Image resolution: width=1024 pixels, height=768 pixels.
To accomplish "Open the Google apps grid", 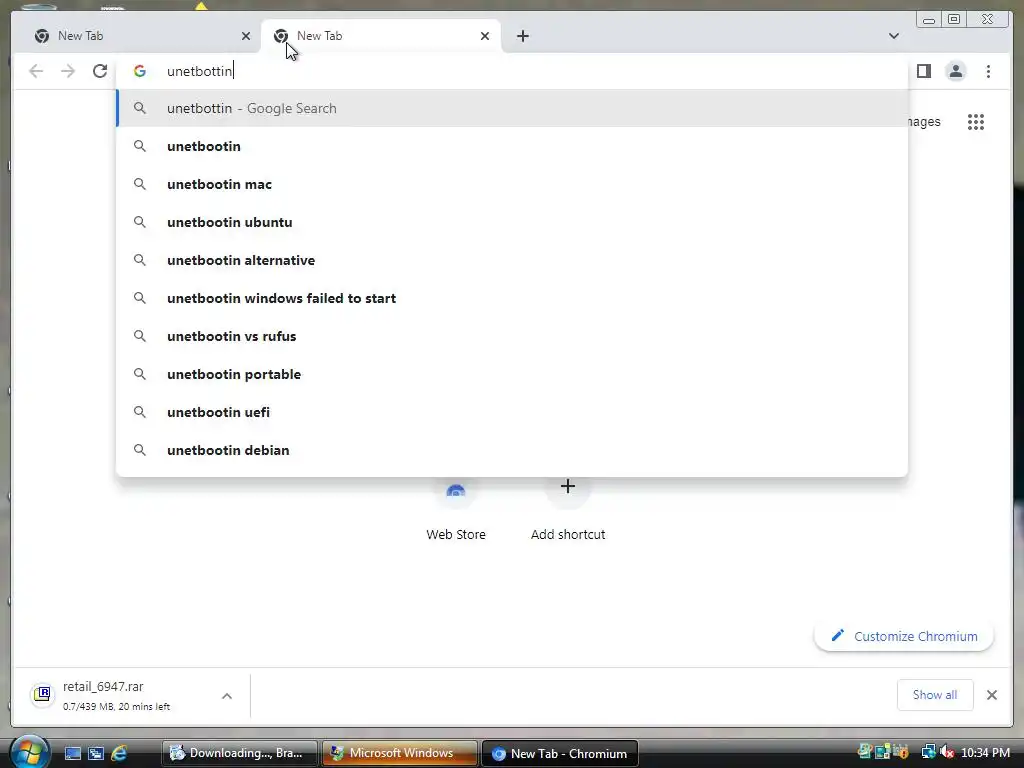I will coord(976,121).
